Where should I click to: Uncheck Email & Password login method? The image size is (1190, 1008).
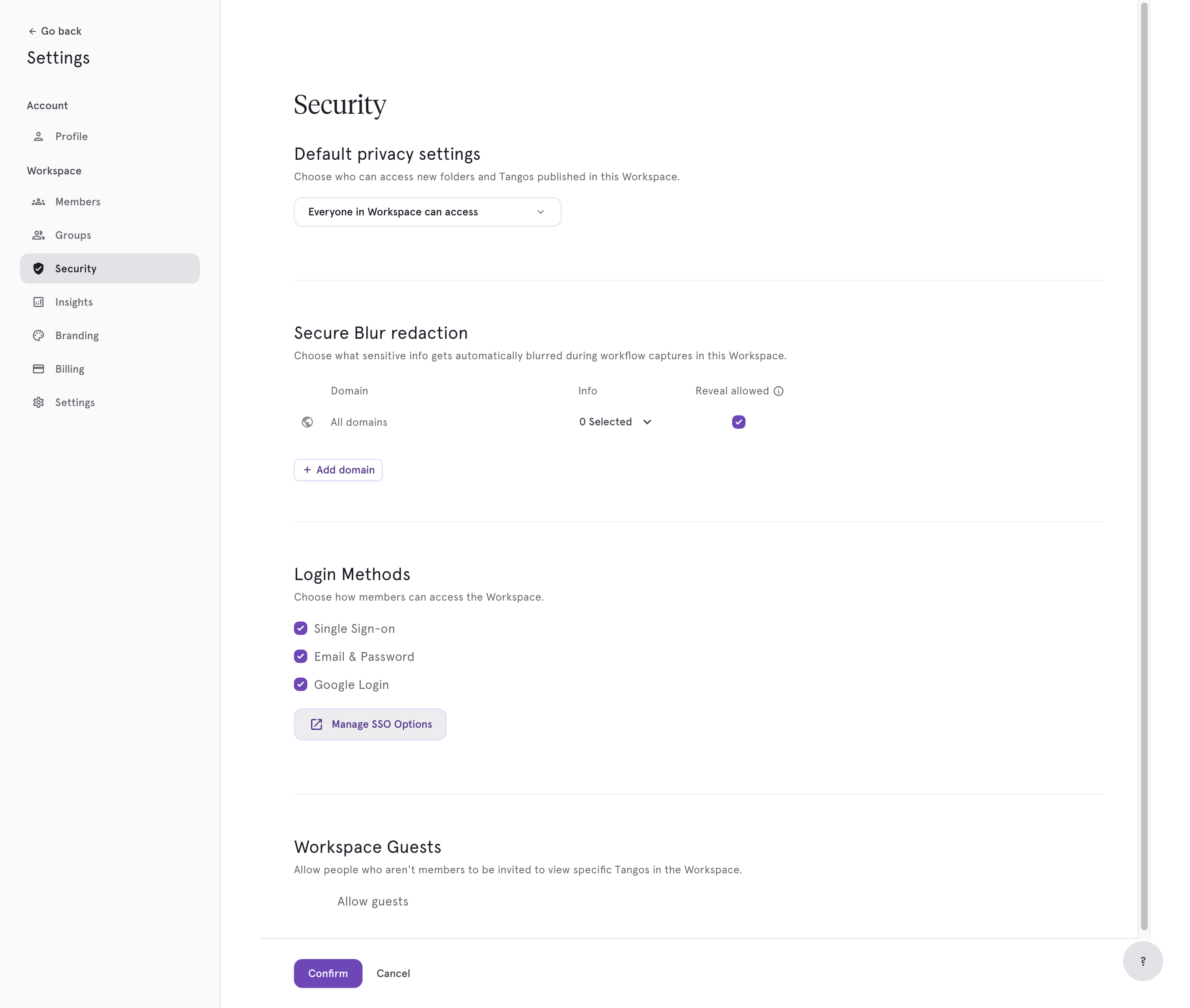[301, 657]
